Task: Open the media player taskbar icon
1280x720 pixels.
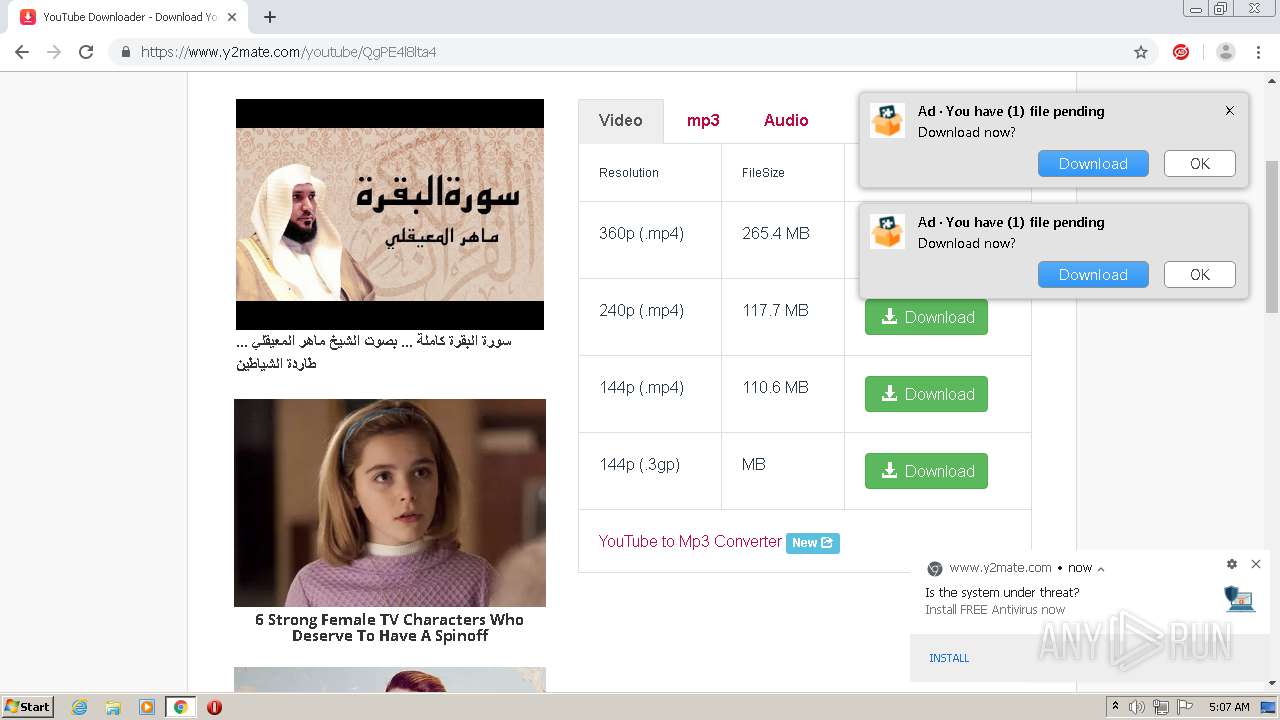Action: (x=147, y=707)
